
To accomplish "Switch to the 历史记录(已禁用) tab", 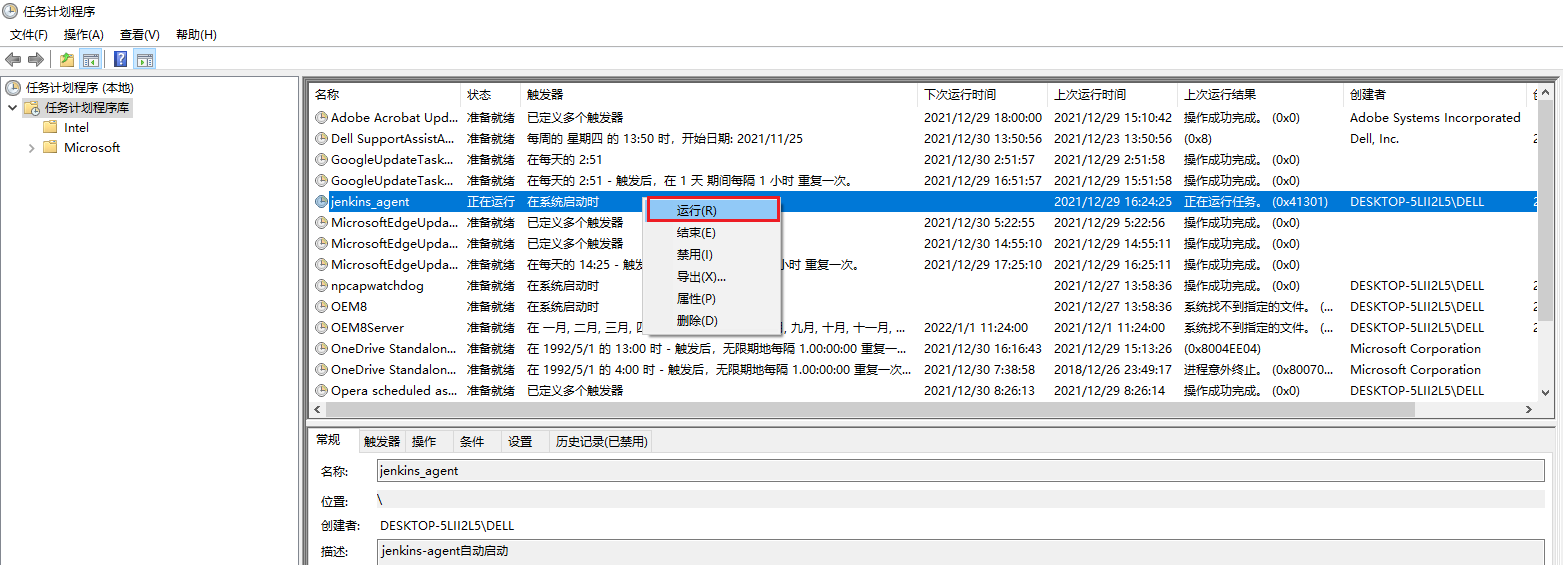I will pos(602,441).
